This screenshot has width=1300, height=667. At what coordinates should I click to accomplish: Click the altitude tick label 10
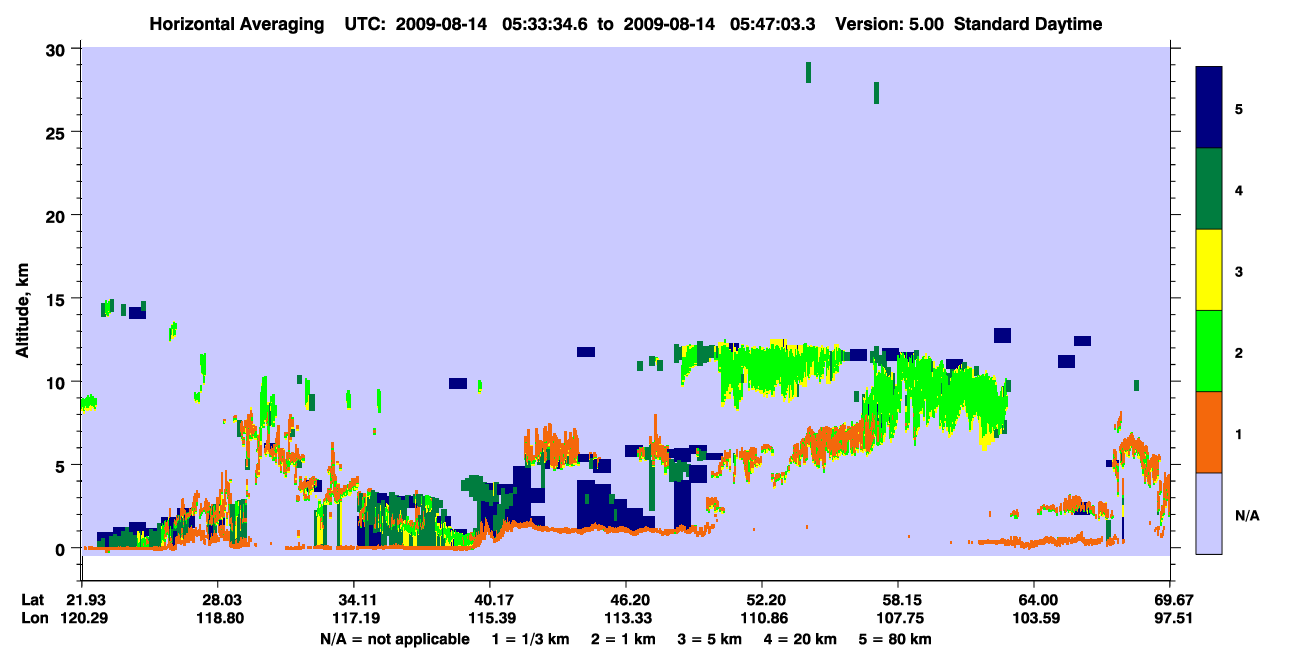pyautogui.click(x=58, y=382)
